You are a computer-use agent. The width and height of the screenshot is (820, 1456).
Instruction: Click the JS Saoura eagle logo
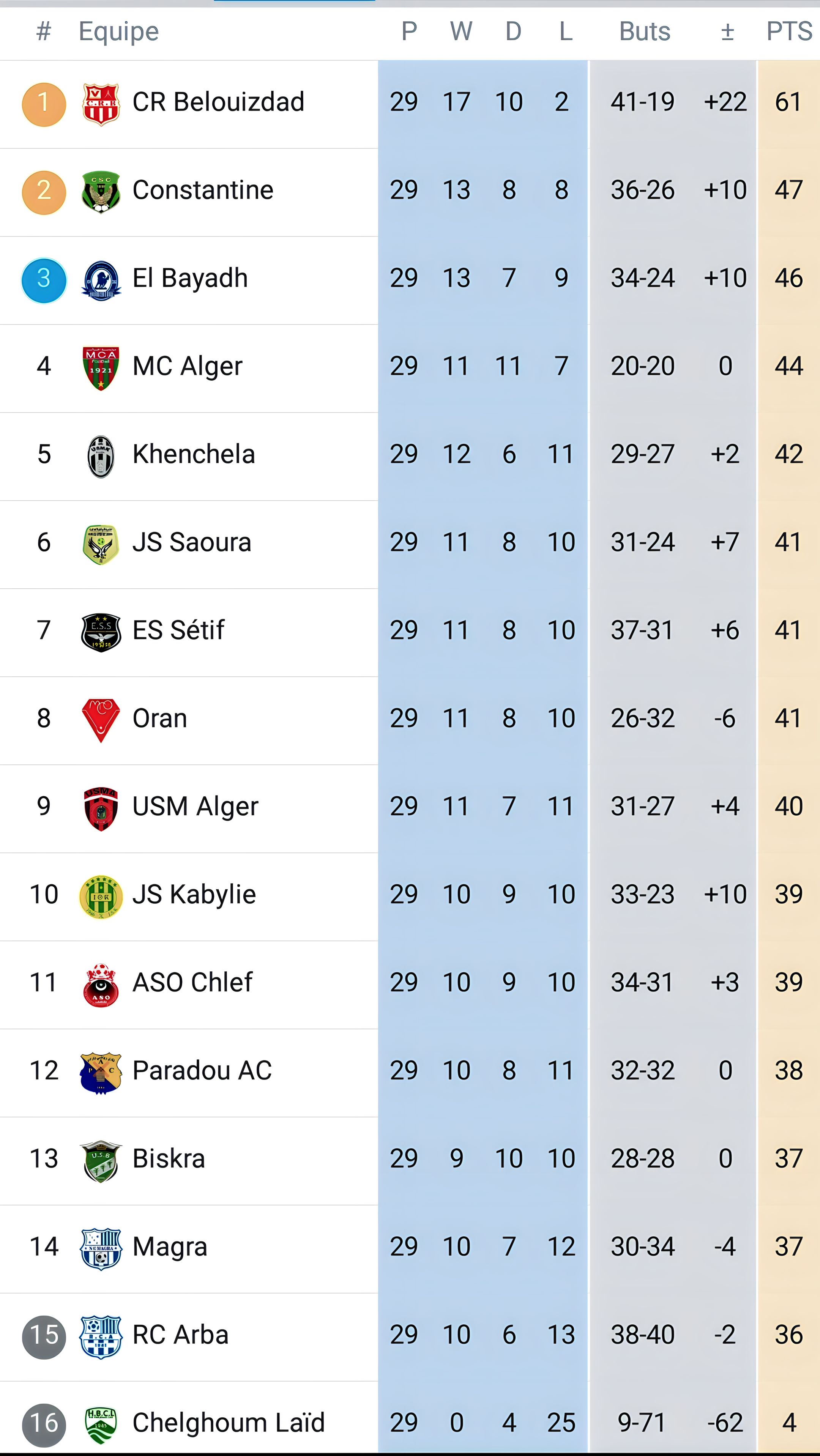point(101,544)
